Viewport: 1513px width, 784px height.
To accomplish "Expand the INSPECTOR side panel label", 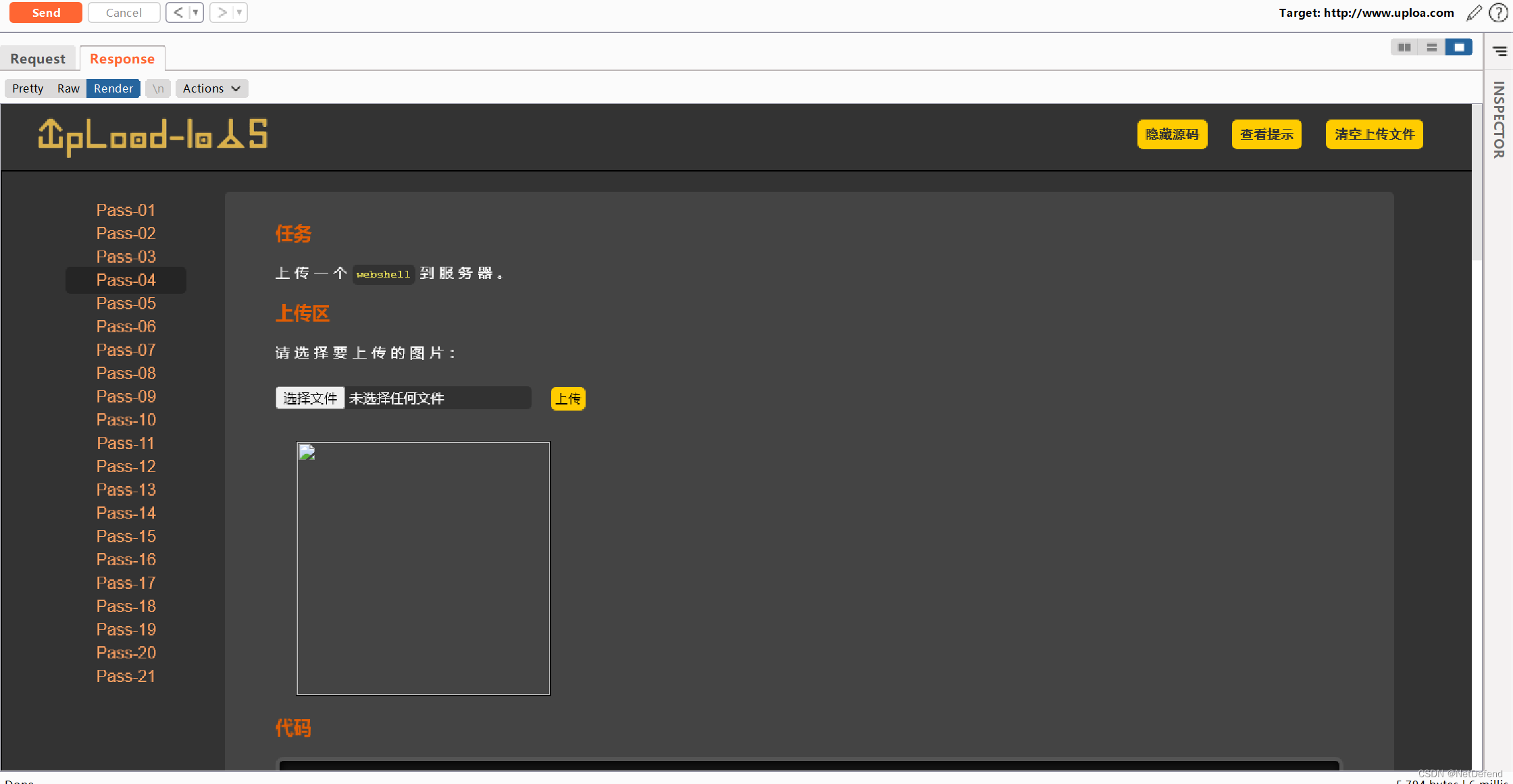I will (x=1499, y=120).
